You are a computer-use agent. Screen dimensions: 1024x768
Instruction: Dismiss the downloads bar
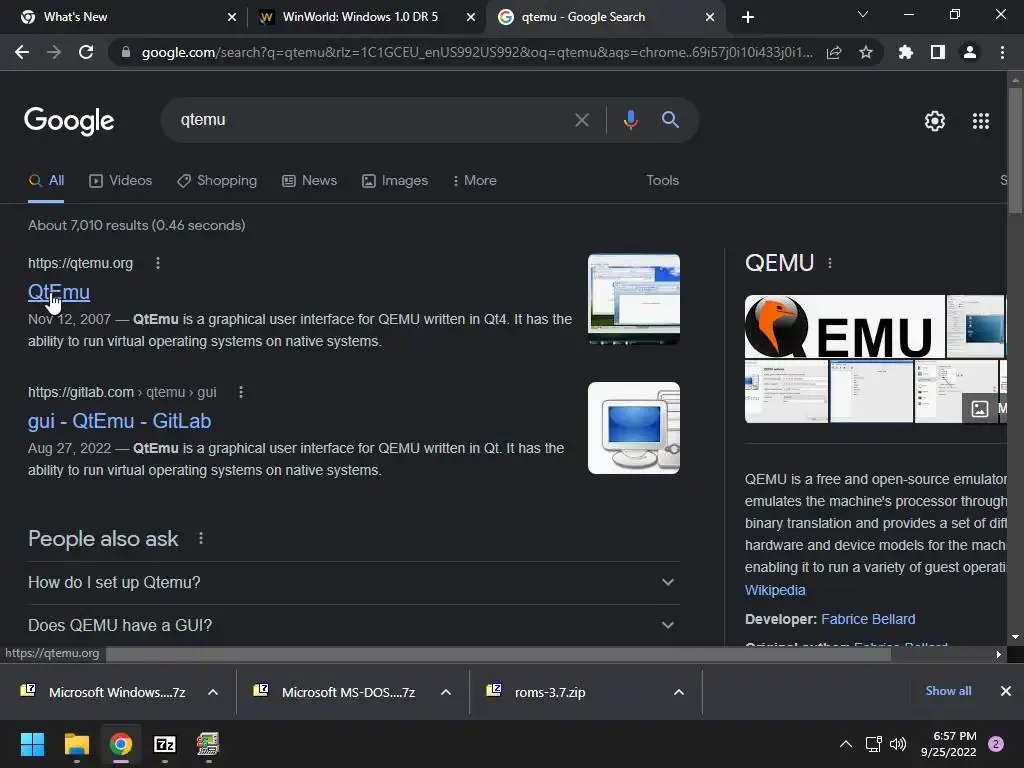click(1006, 691)
